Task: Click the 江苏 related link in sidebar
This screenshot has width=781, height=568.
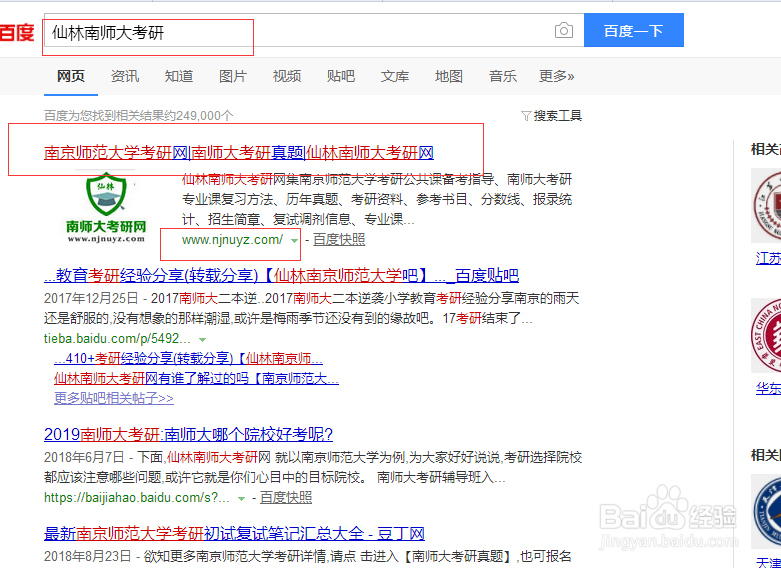Action: (x=768, y=259)
